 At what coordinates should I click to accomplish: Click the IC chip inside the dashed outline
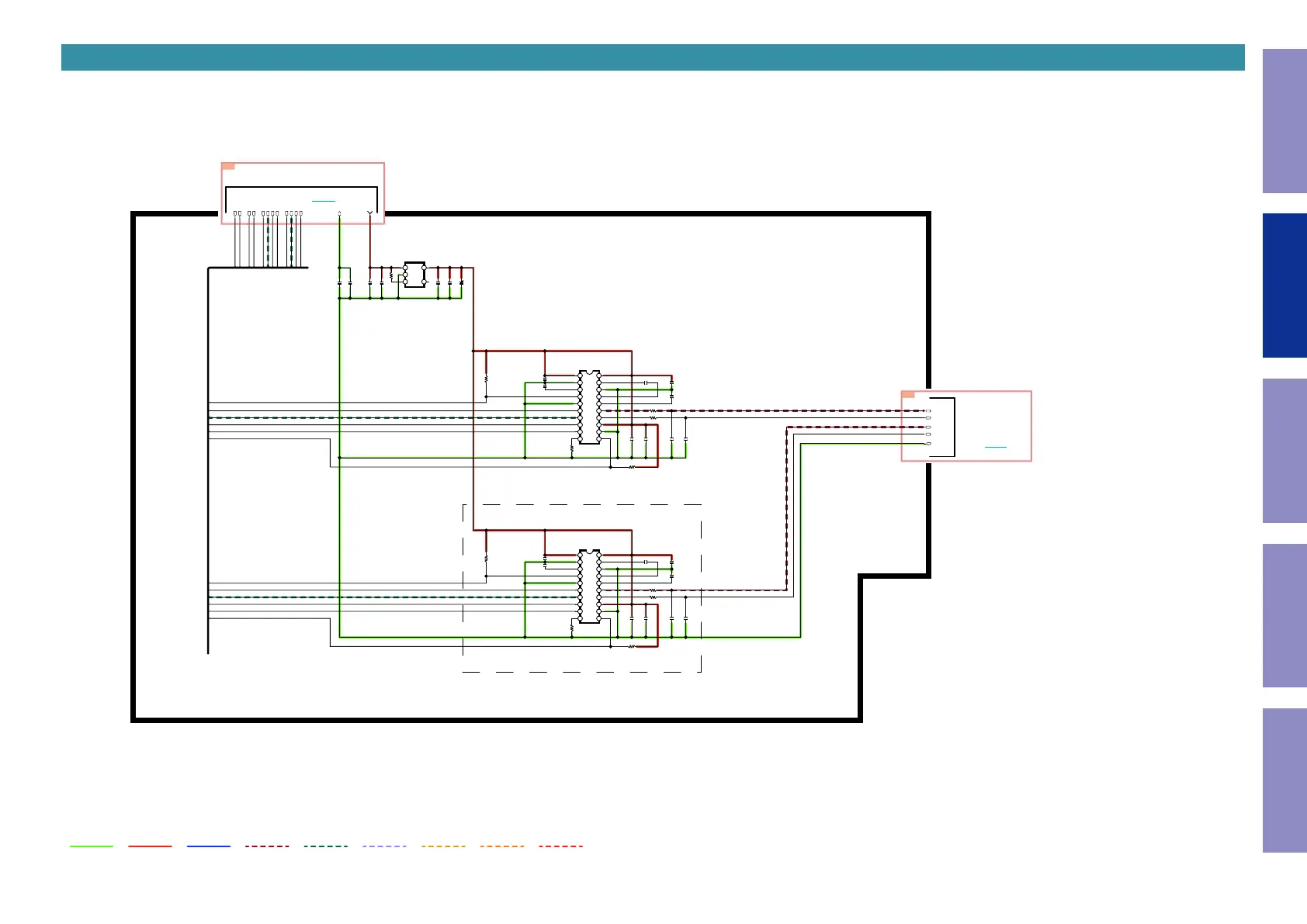click(589, 587)
